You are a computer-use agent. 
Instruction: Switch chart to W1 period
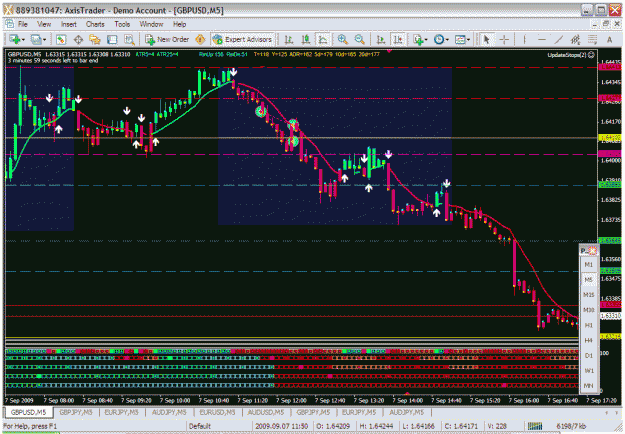(589, 371)
